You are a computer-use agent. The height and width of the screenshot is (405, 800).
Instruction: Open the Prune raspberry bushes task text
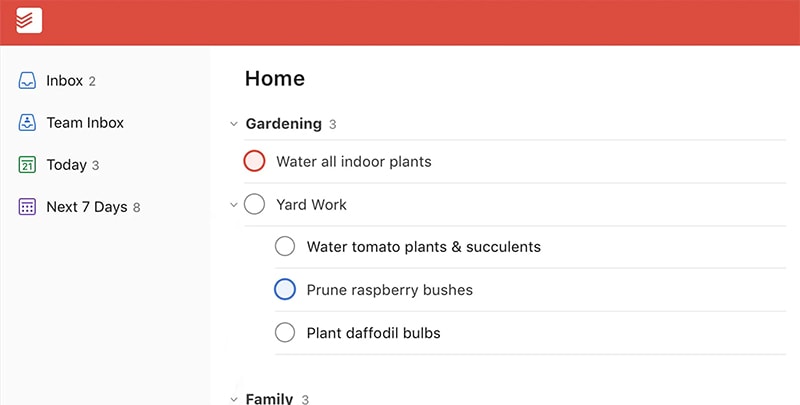[x=390, y=290]
